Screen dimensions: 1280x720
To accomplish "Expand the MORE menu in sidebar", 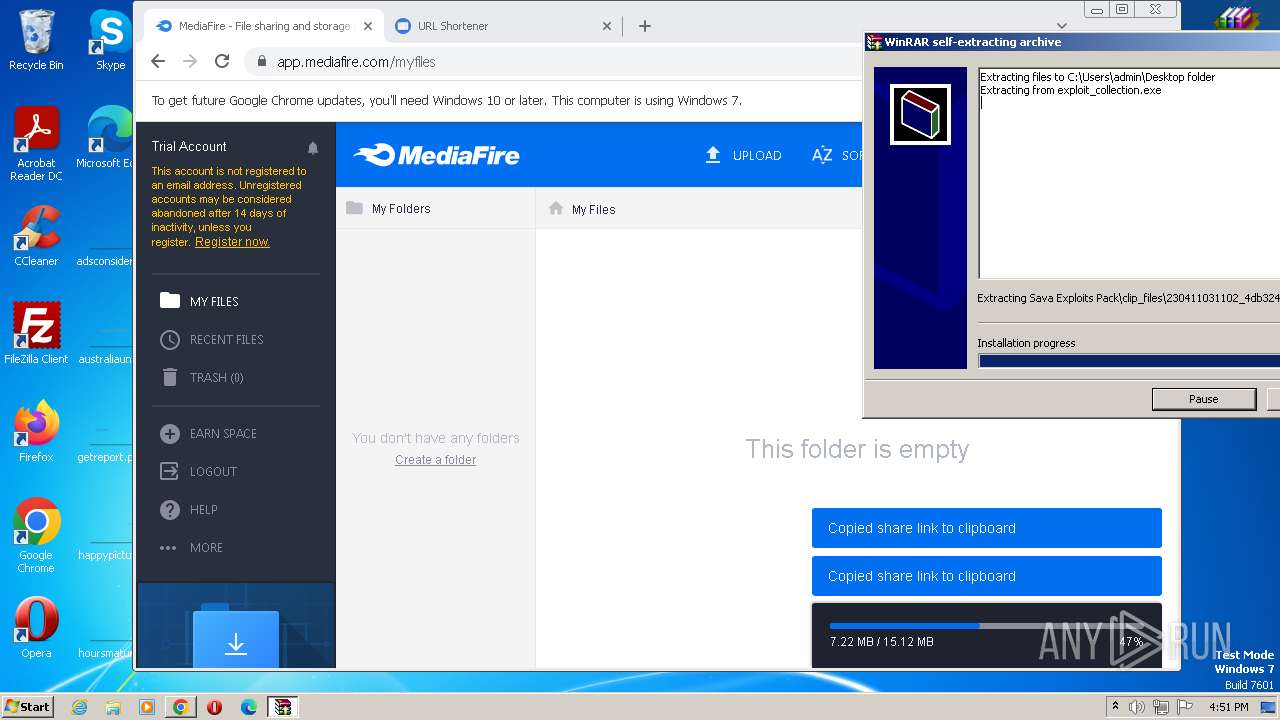I will click(191, 547).
